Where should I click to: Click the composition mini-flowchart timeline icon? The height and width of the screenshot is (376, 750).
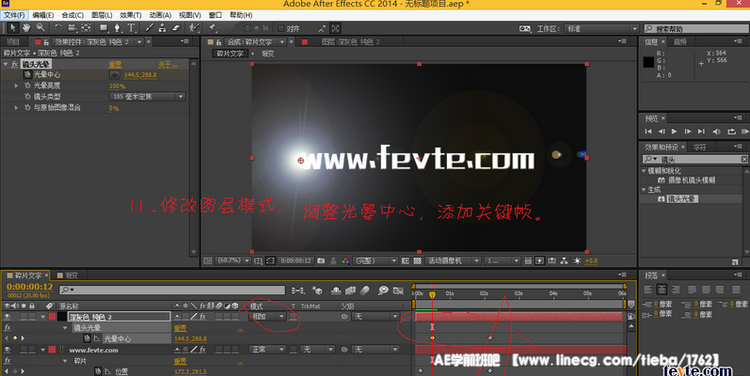pyautogui.click(x=298, y=290)
